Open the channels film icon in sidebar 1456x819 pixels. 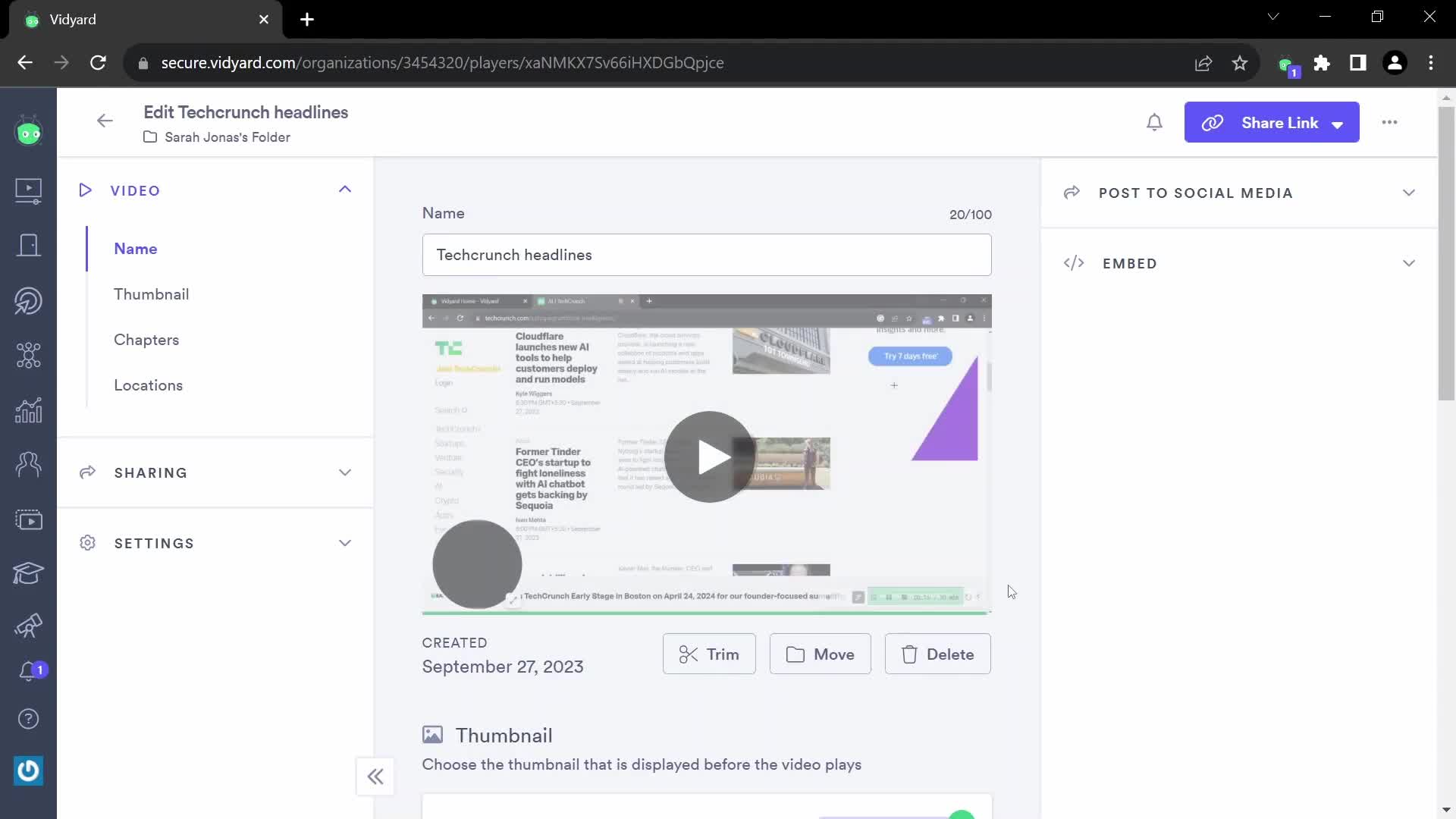[x=29, y=520]
